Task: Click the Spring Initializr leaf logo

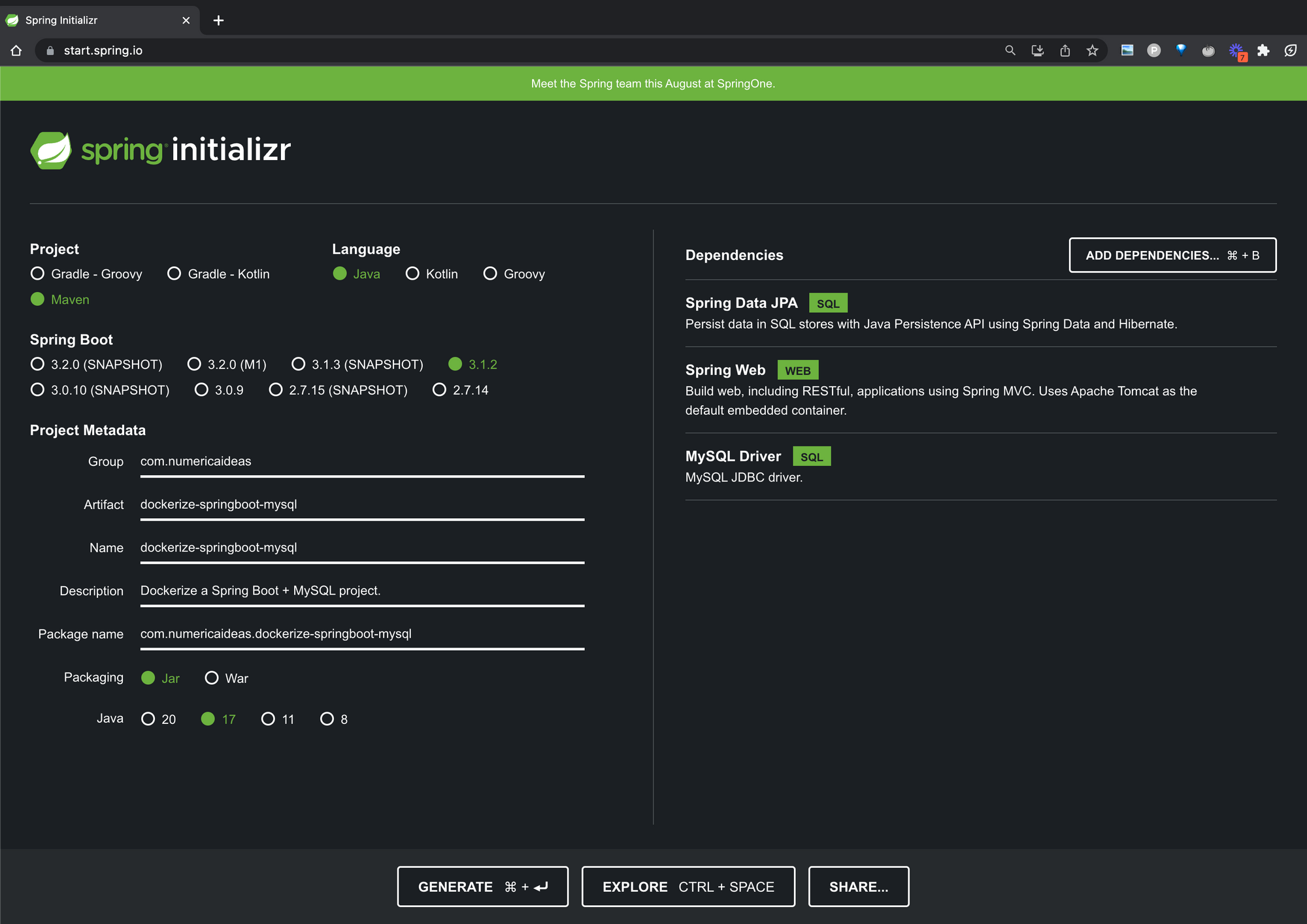Action: click(51, 150)
